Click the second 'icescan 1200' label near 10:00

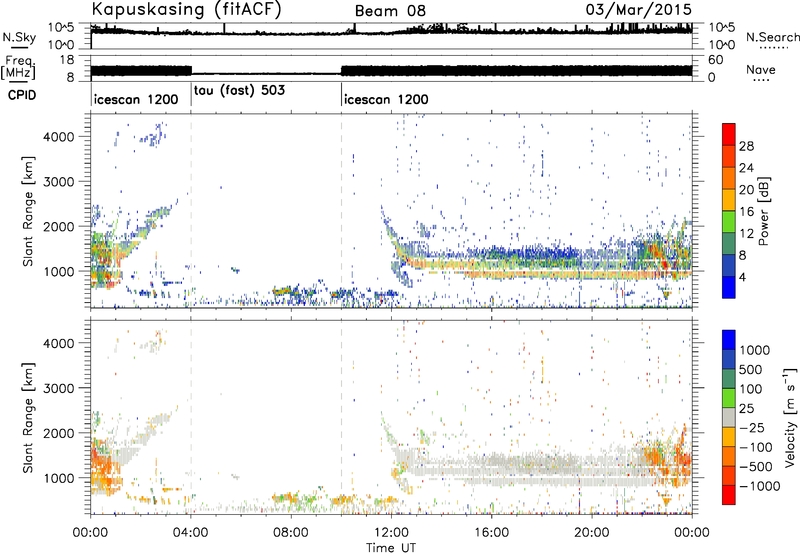pyautogui.click(x=386, y=99)
